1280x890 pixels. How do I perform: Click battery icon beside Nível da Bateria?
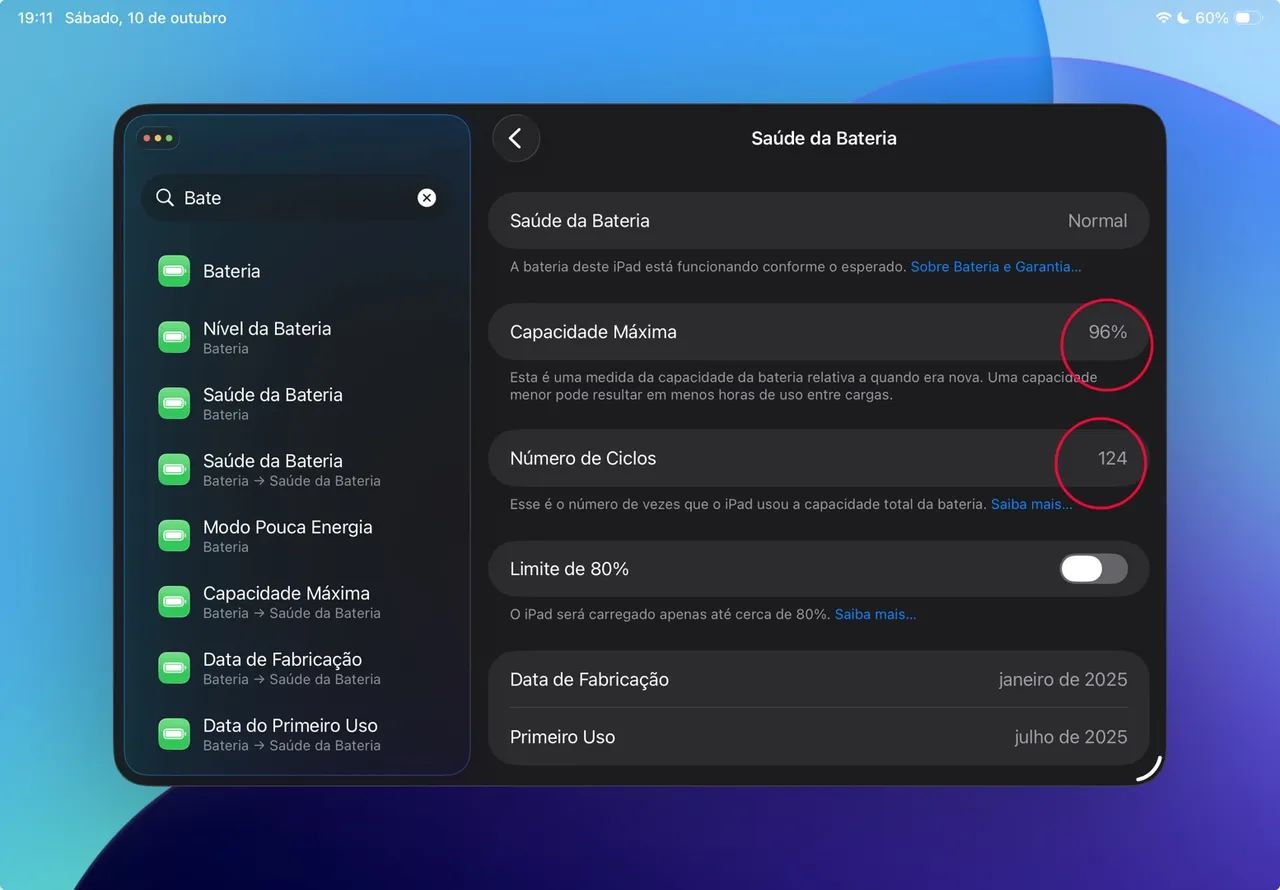point(174,337)
